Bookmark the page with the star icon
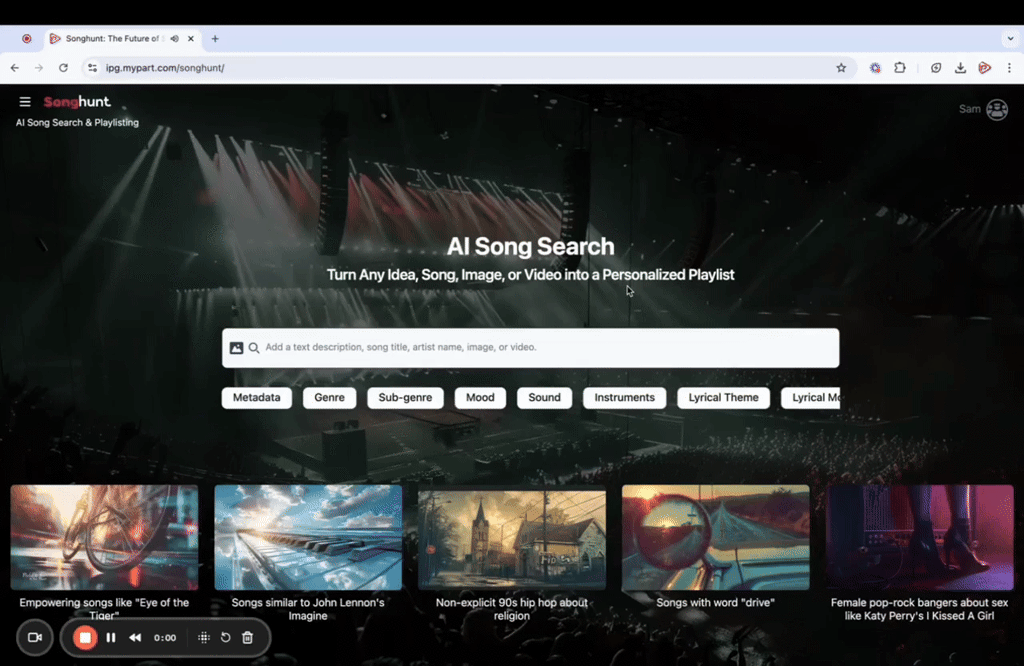Image resolution: width=1024 pixels, height=666 pixels. (x=841, y=67)
